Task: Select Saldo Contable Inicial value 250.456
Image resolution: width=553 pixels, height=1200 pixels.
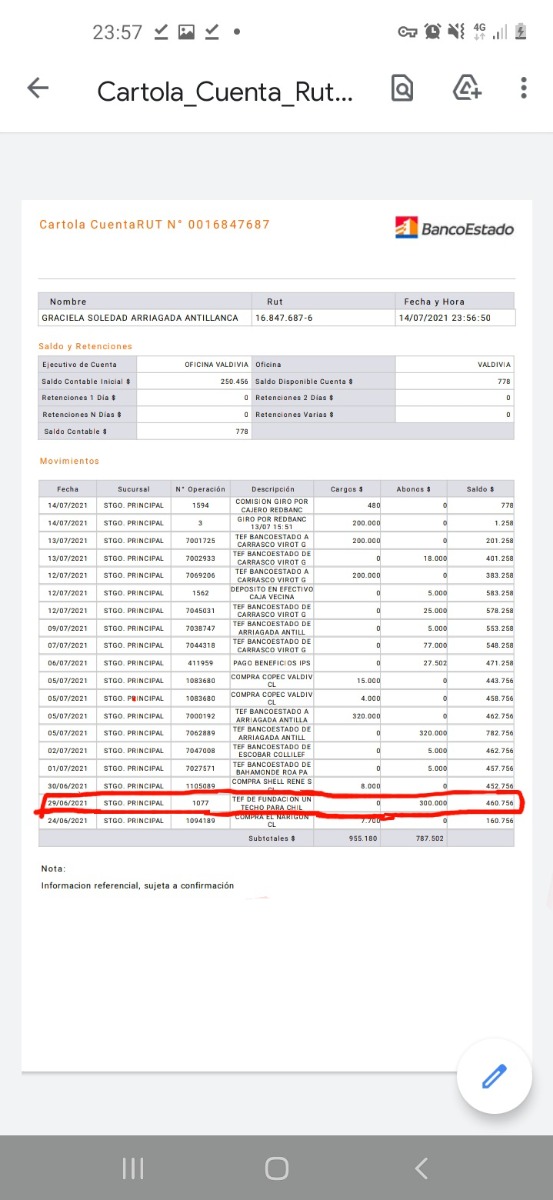Action: point(234,381)
